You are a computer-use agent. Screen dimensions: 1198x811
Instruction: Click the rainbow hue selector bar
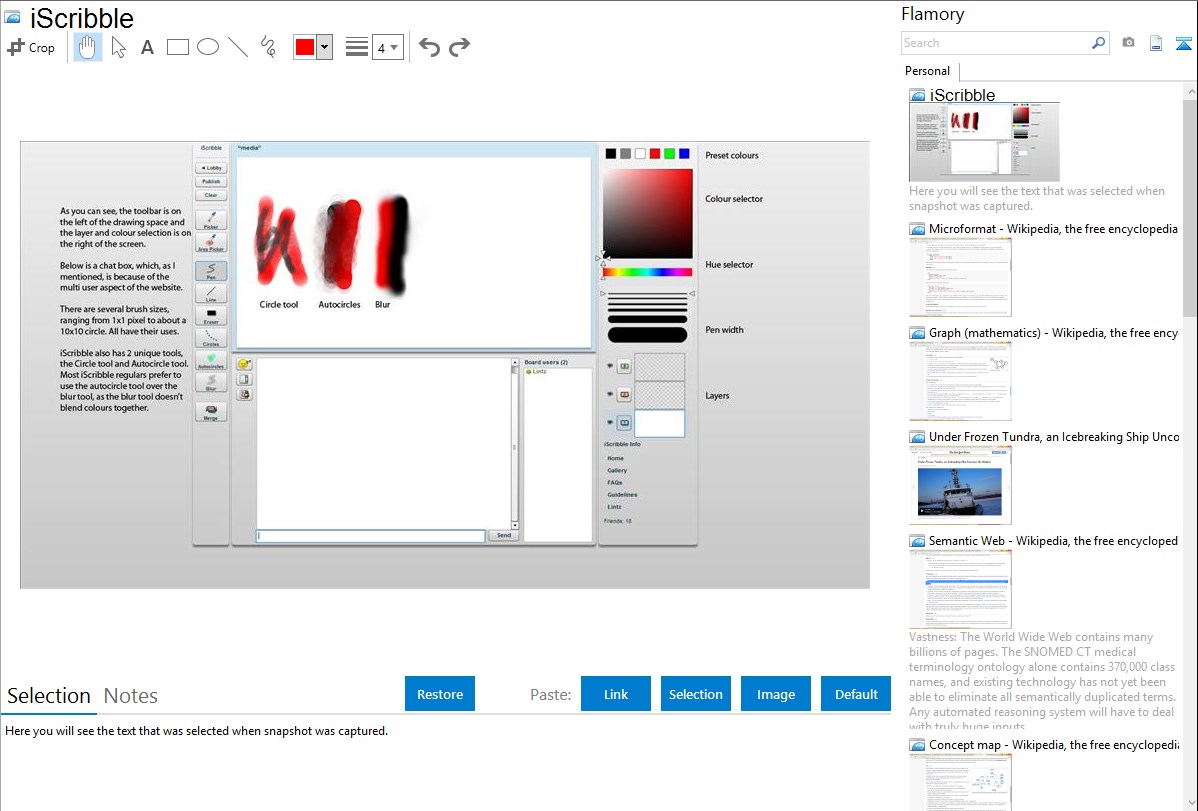647,272
